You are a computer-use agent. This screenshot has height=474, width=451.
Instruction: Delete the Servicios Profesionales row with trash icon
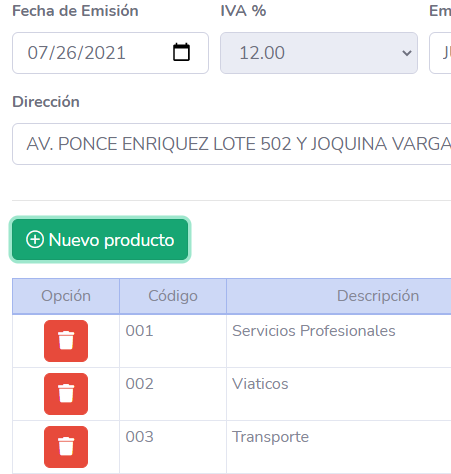(66, 341)
